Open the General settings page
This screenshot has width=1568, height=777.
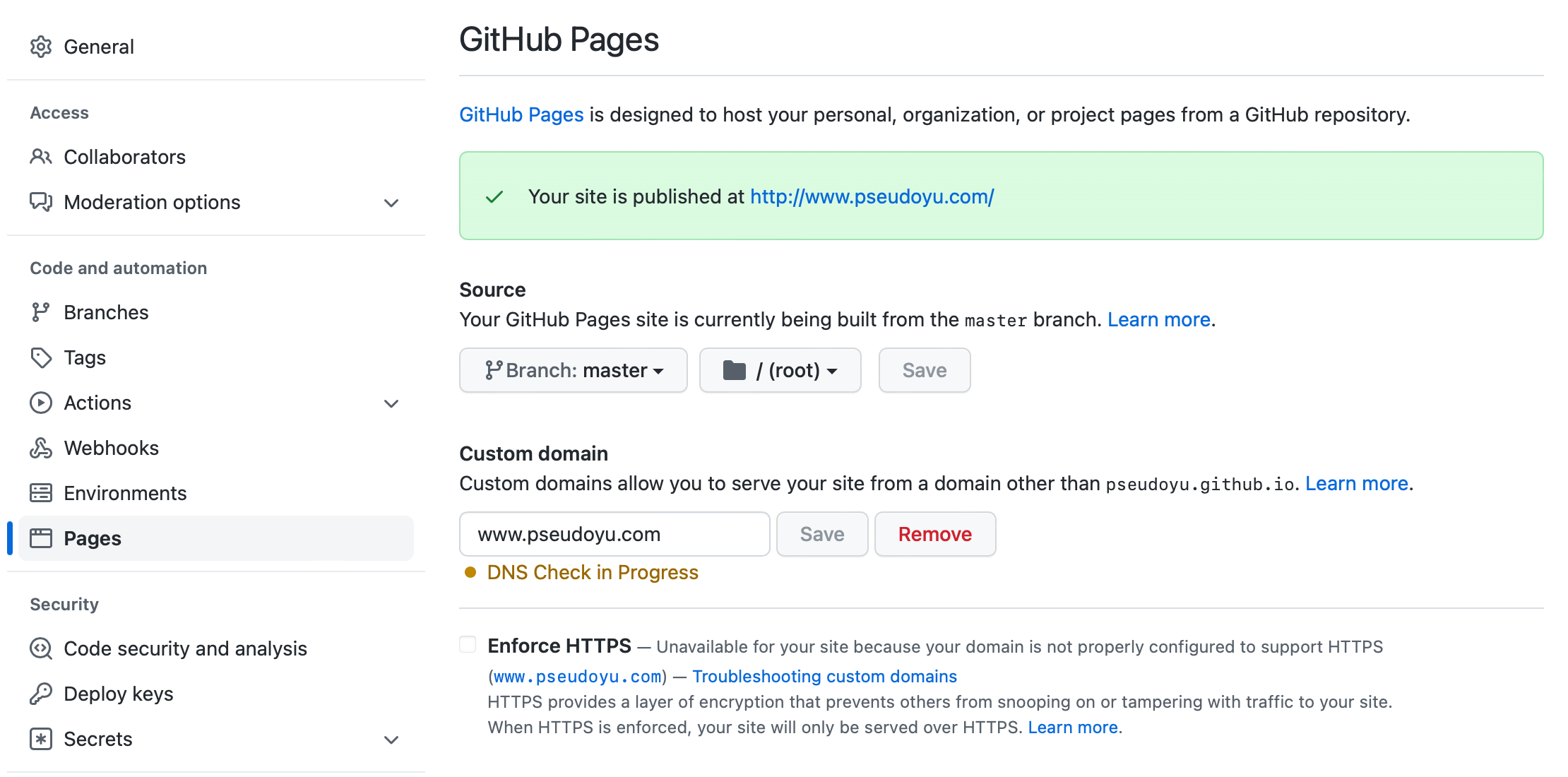click(99, 47)
